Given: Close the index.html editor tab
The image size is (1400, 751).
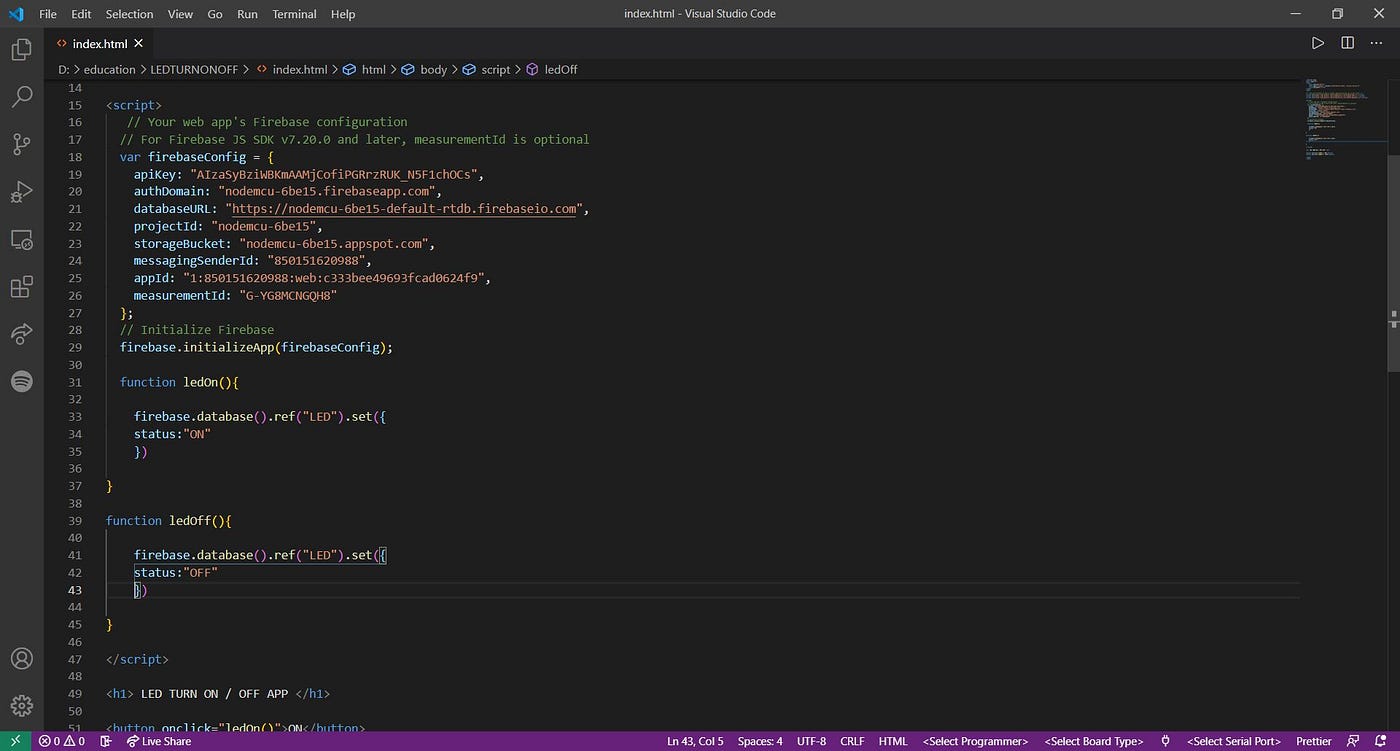Looking at the screenshot, I should pyautogui.click(x=139, y=43).
